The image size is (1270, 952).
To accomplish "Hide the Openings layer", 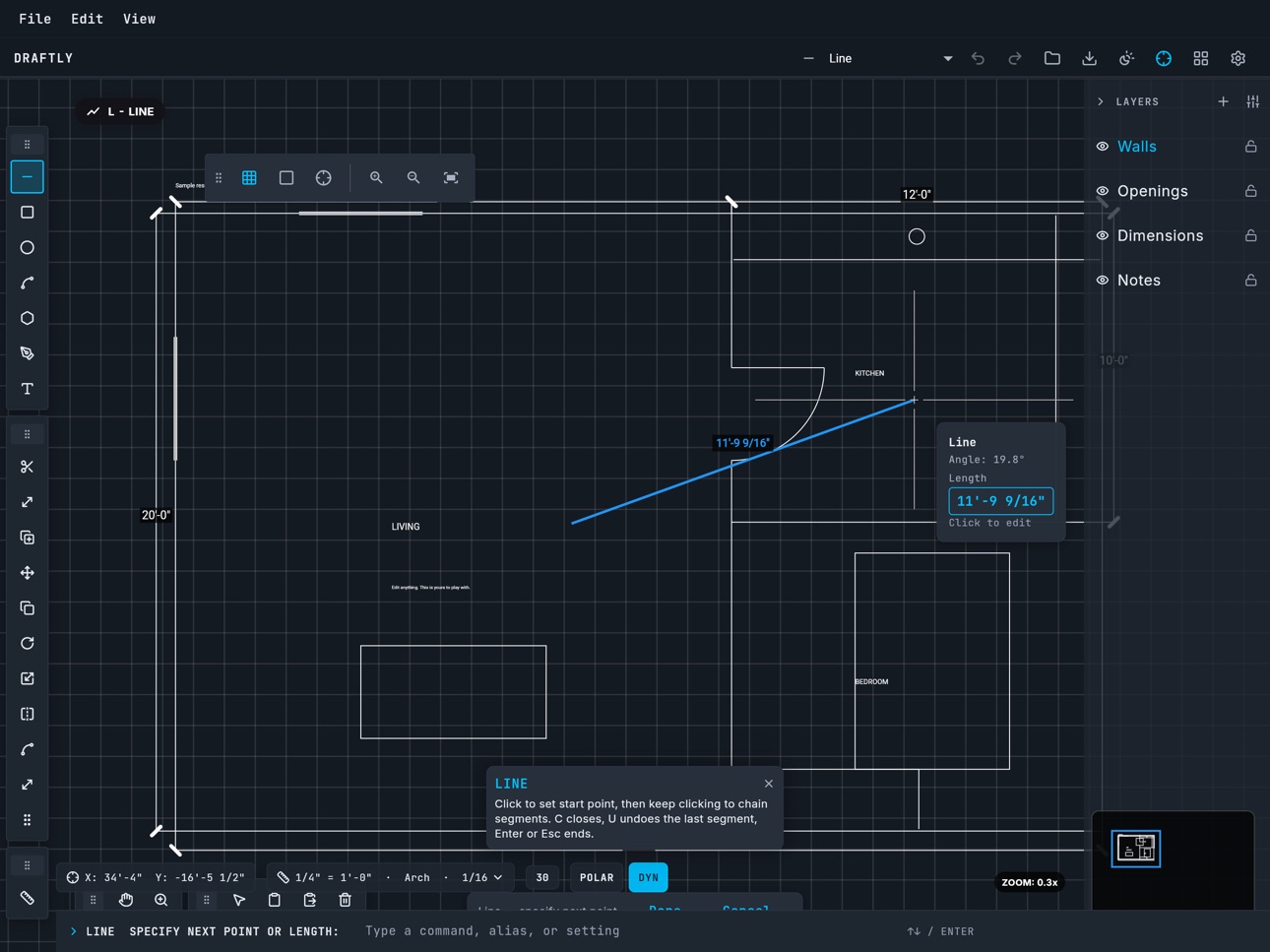I will pyautogui.click(x=1103, y=191).
